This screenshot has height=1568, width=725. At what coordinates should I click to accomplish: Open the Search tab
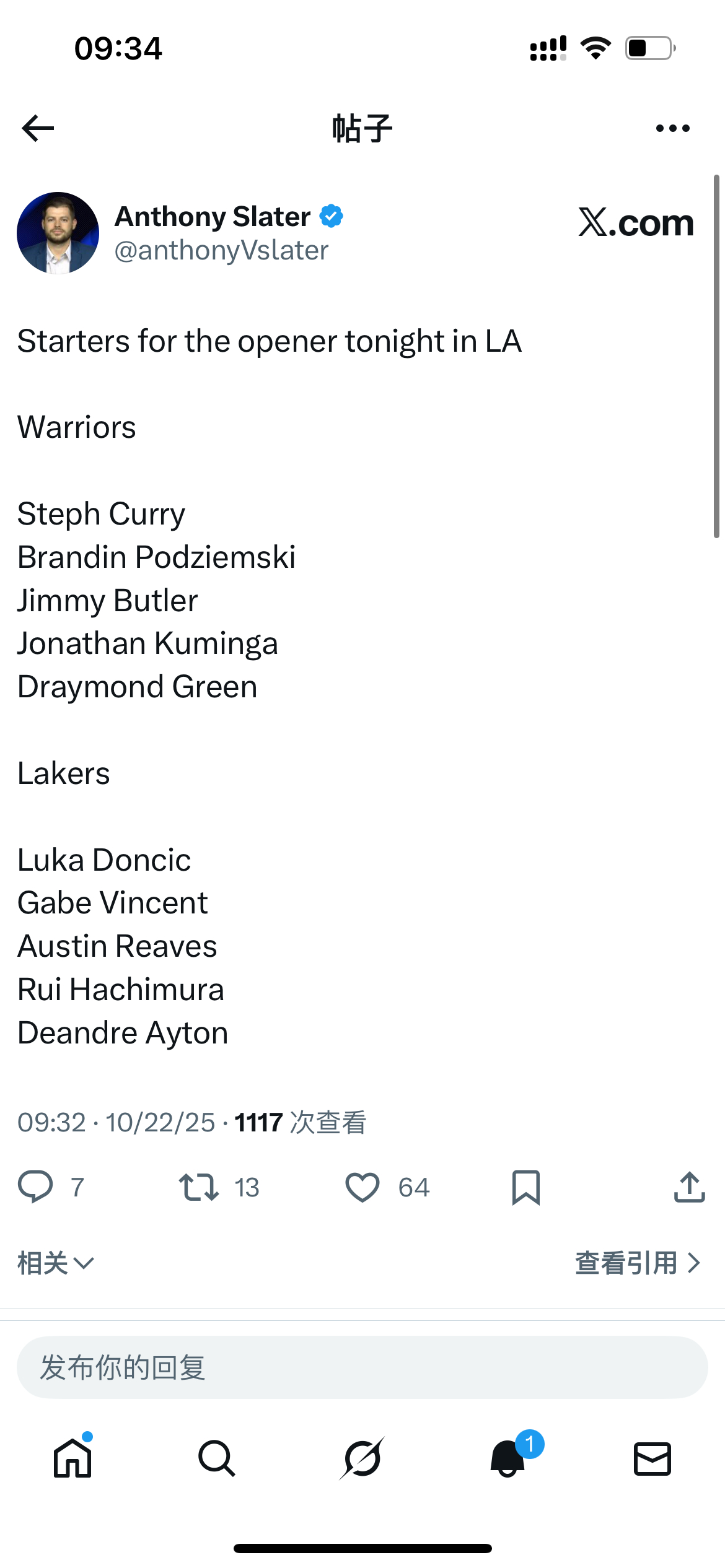pyautogui.click(x=217, y=1458)
